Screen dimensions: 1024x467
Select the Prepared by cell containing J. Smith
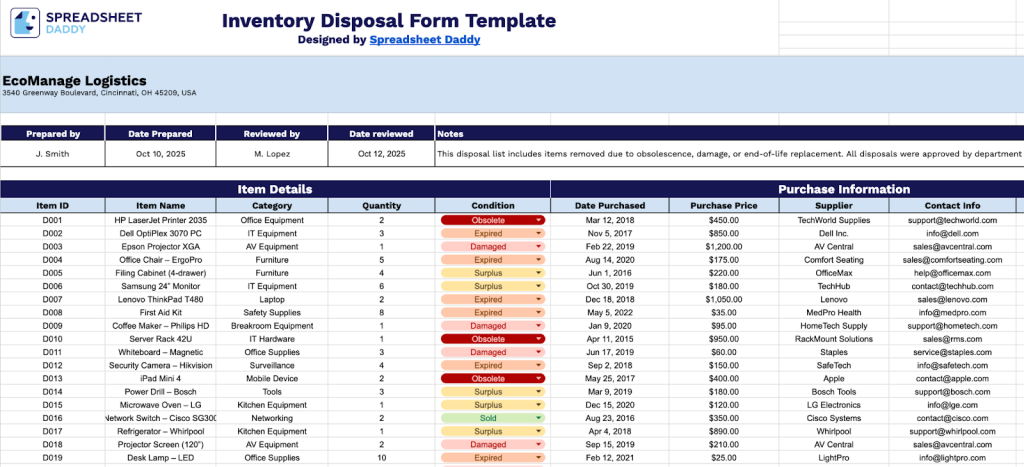tap(52, 154)
